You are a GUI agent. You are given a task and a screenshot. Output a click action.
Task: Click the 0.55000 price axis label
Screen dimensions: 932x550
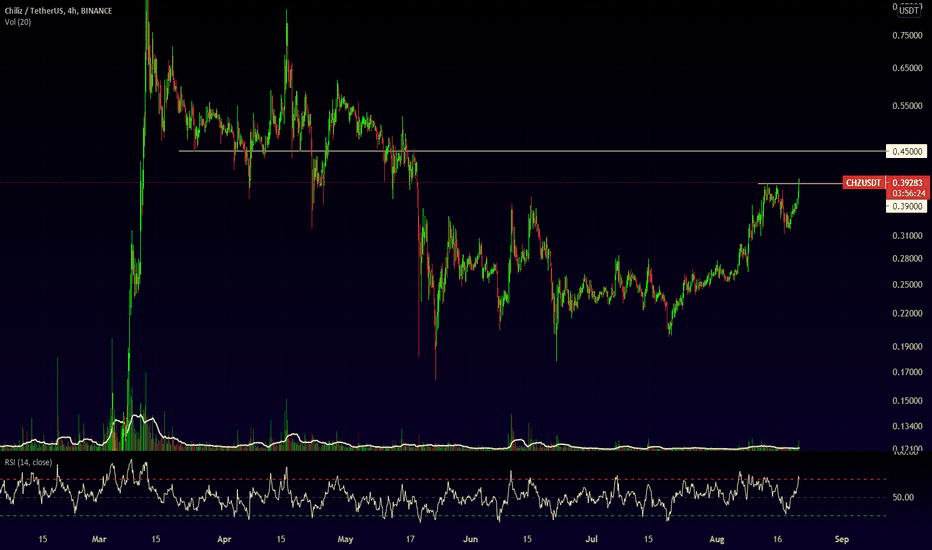point(907,106)
